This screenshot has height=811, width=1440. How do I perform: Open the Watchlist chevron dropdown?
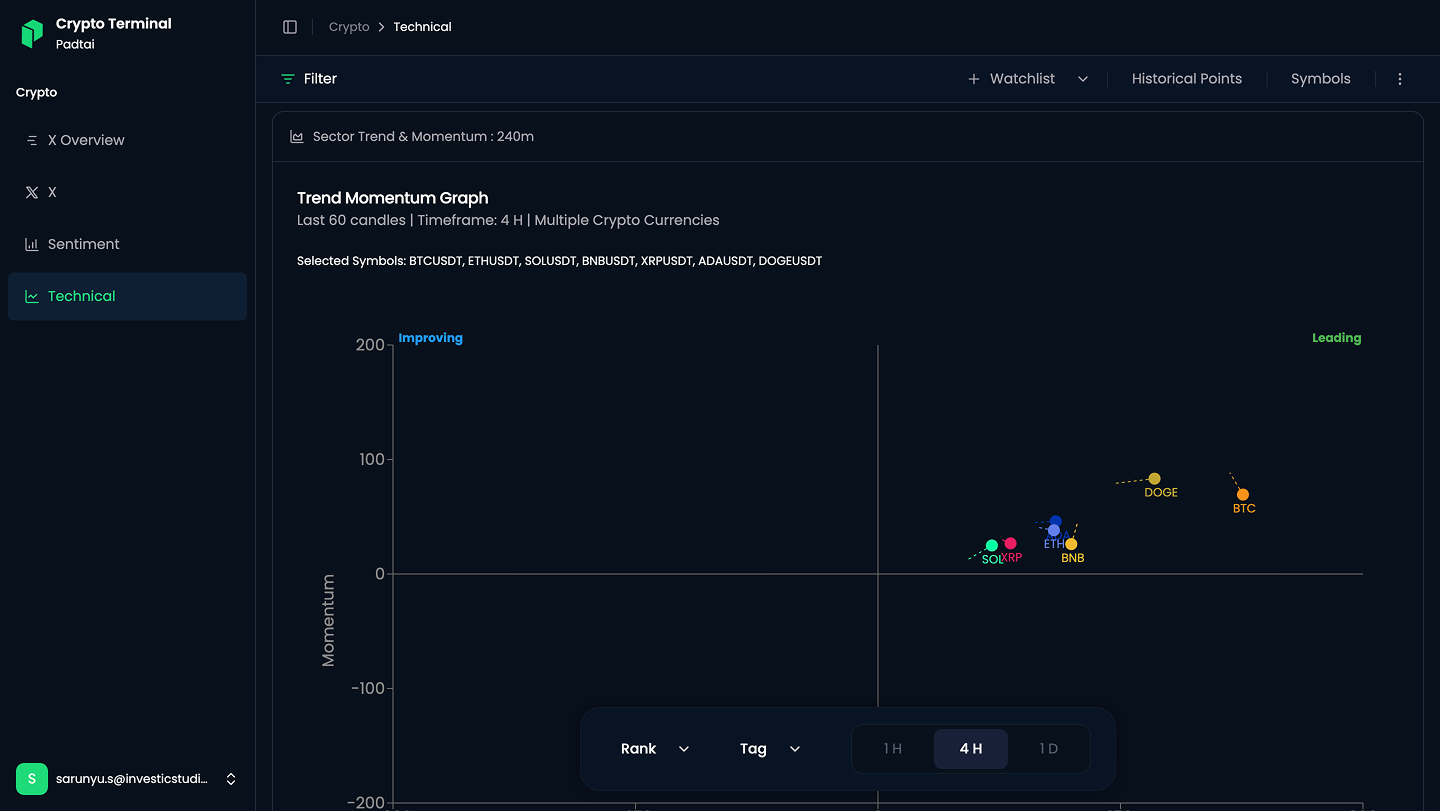pyautogui.click(x=1082, y=78)
